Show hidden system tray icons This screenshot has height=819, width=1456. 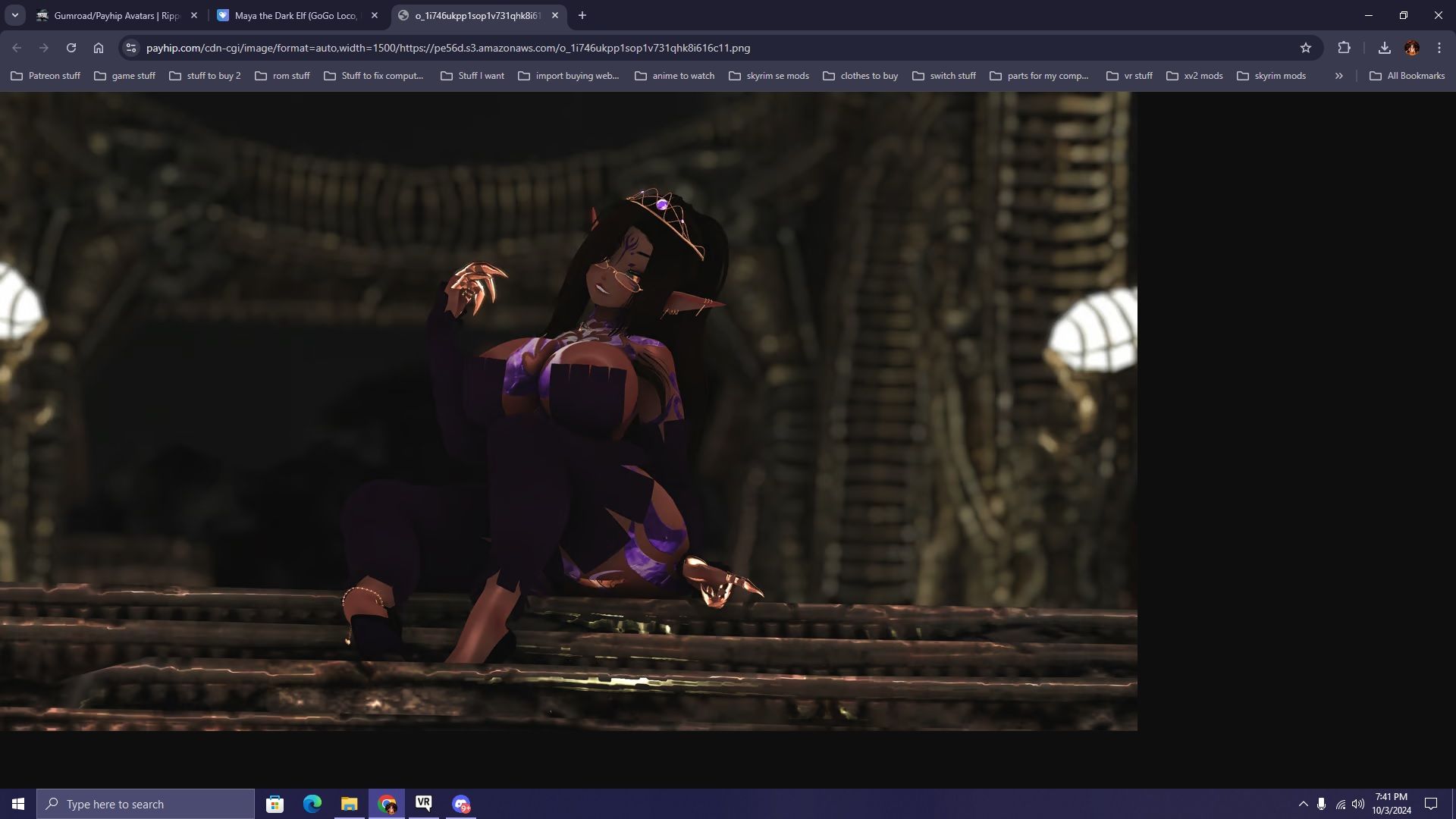[1303, 804]
